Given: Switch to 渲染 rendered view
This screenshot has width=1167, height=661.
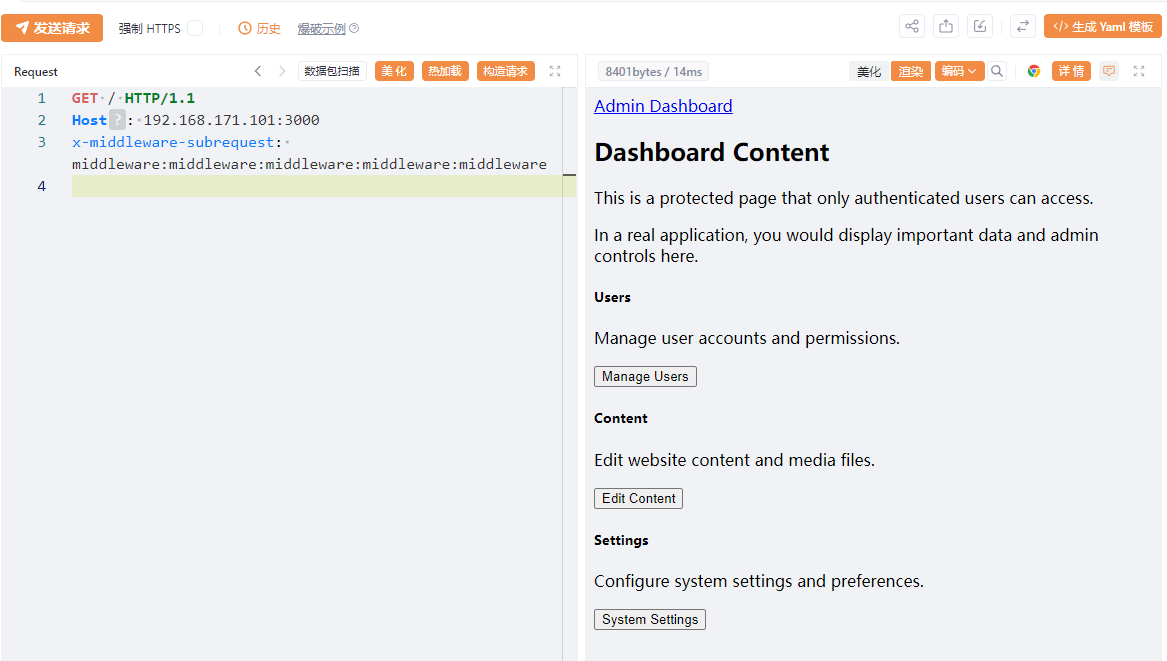Looking at the screenshot, I should [910, 71].
